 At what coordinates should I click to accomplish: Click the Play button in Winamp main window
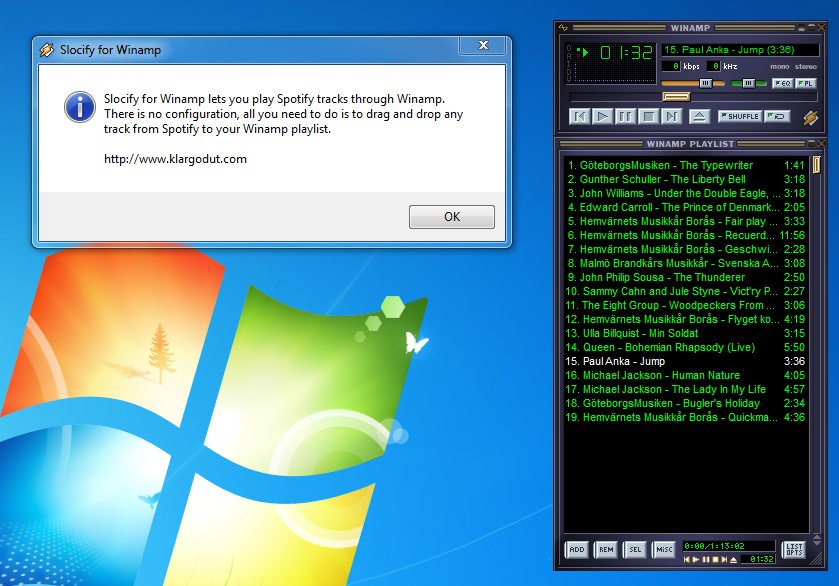(602, 116)
